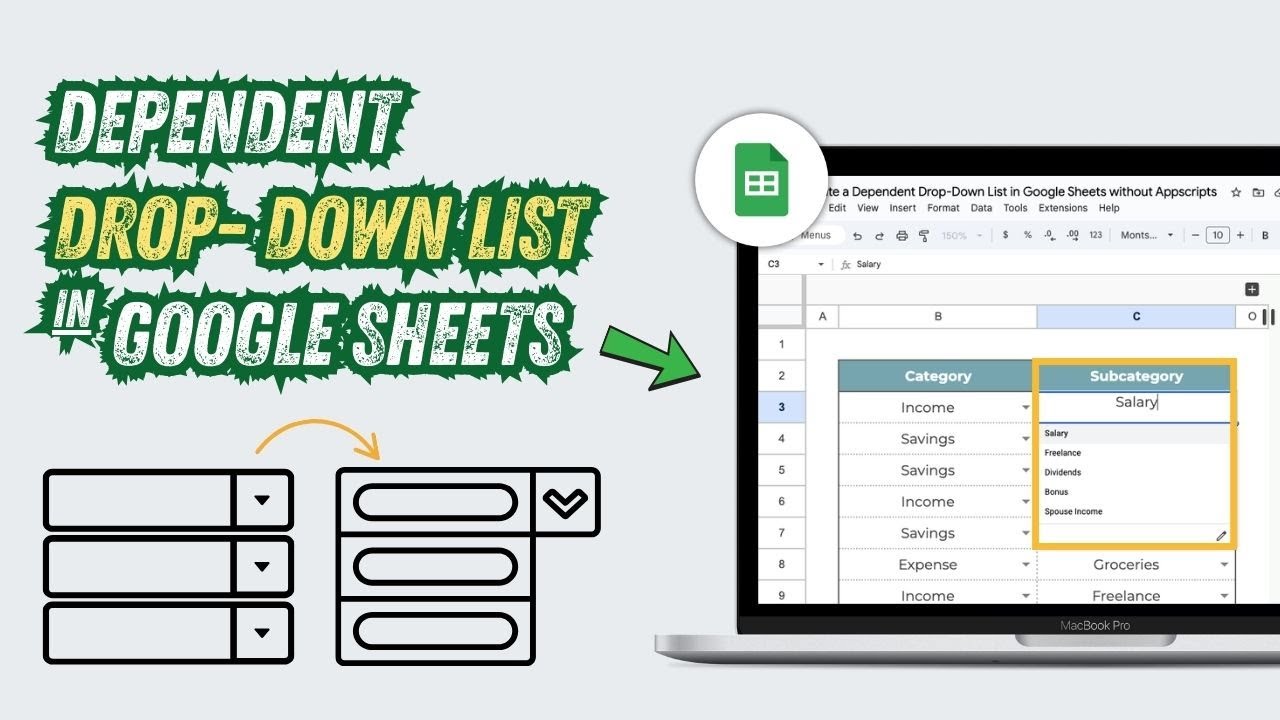Click the Redo icon in the toolbar
Viewport: 1280px width, 720px height.
pyautogui.click(x=879, y=236)
